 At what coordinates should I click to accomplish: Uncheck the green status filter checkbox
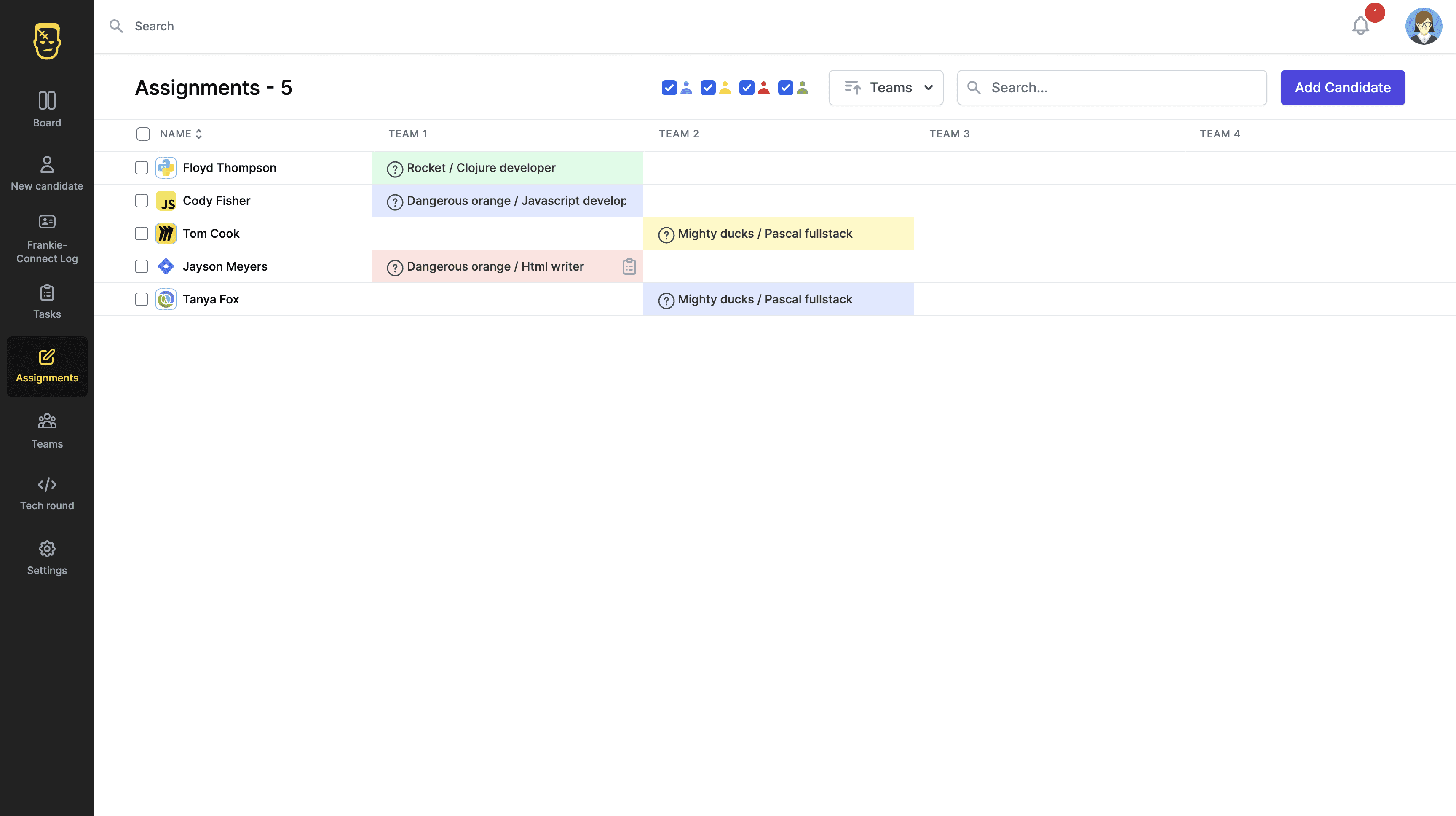point(785,88)
